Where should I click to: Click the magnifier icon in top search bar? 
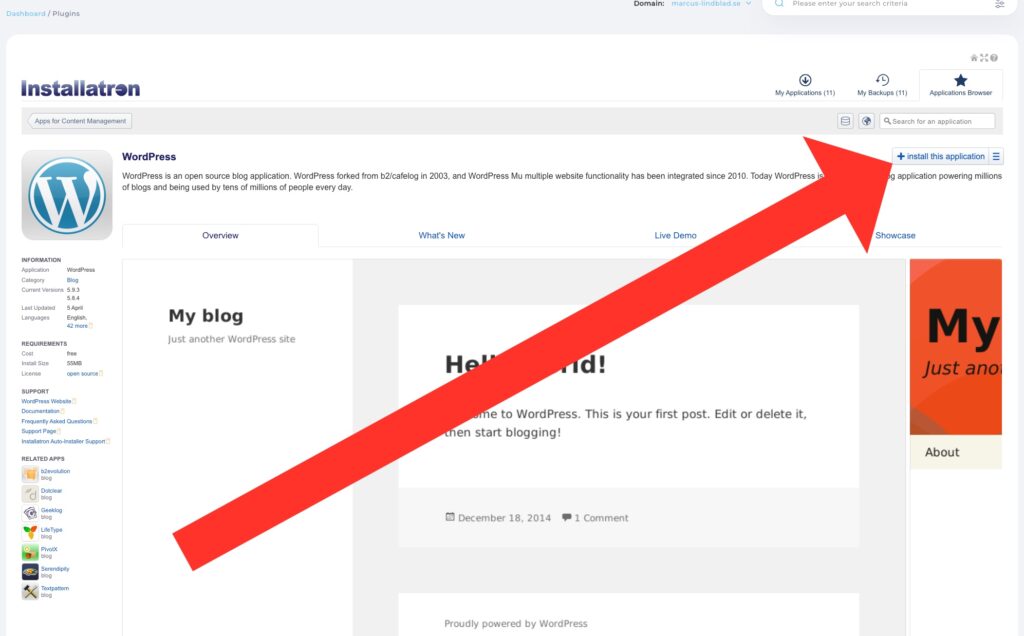click(x=778, y=3)
